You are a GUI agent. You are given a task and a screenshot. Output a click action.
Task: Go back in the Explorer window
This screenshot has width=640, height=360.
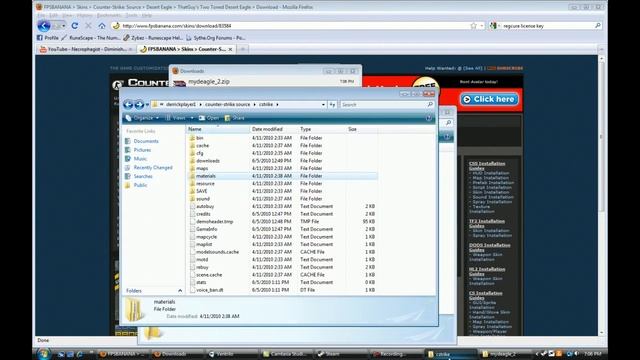click(x=128, y=104)
